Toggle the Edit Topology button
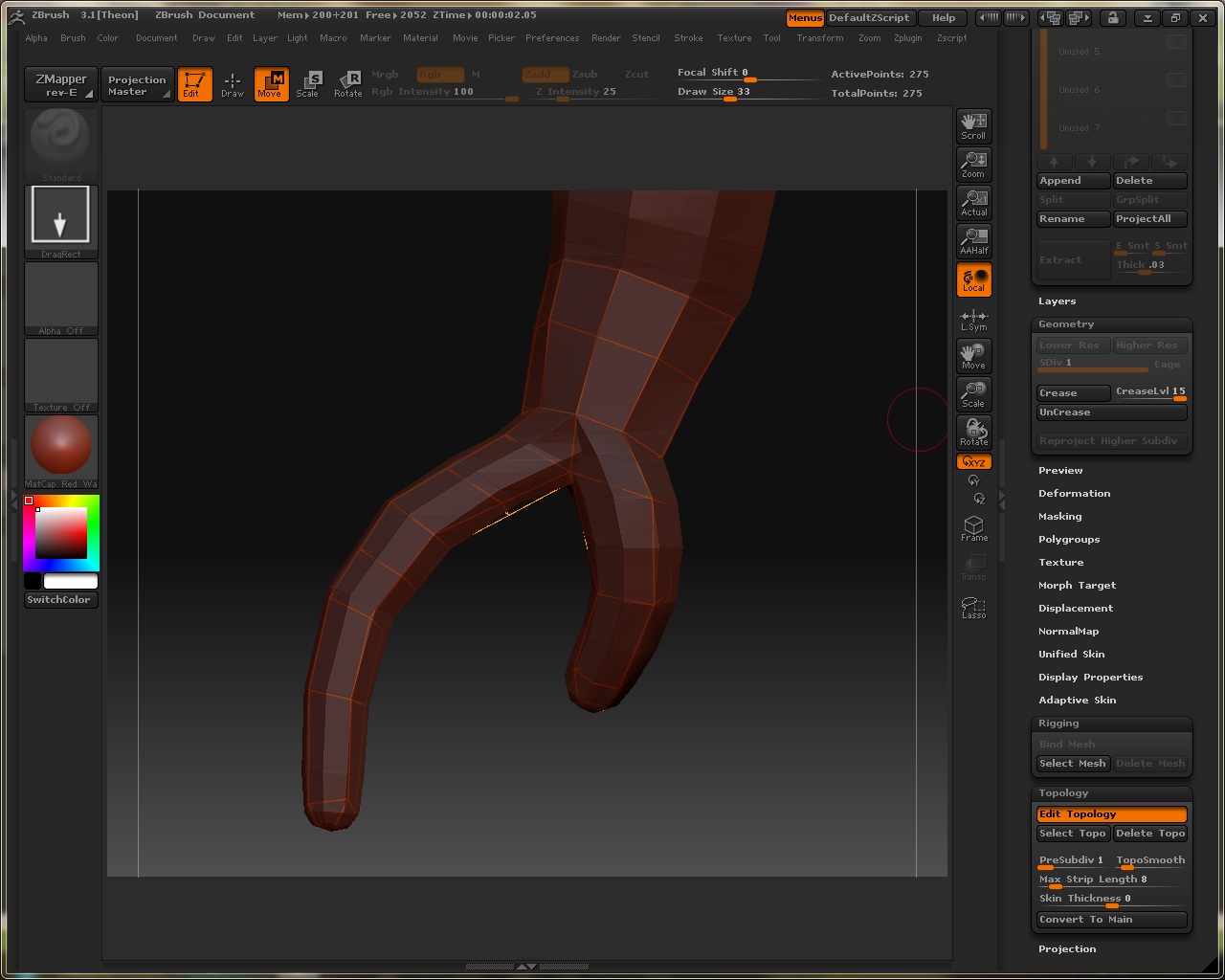This screenshot has height=980, width=1225. (1111, 814)
